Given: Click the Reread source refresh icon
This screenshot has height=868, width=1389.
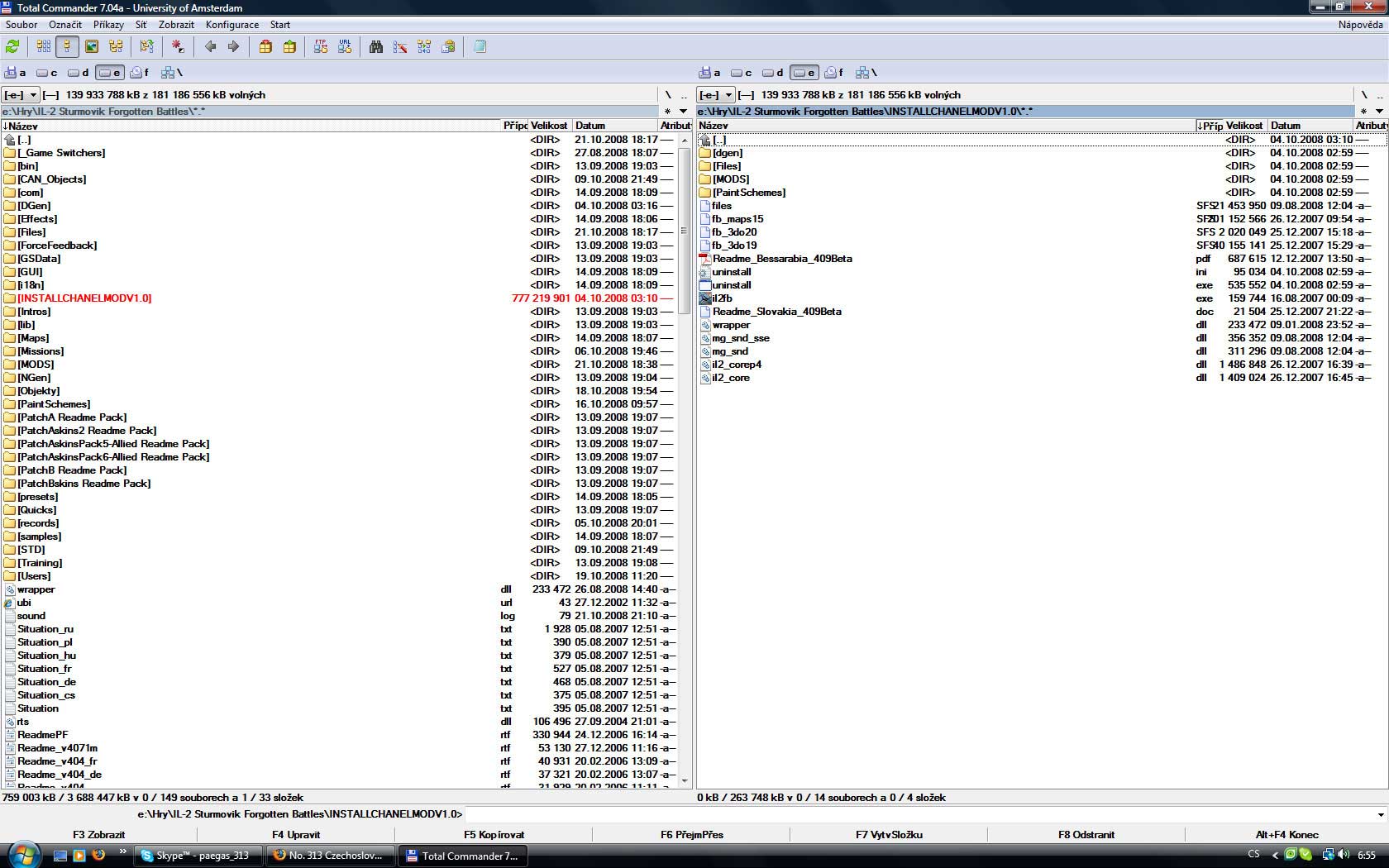Looking at the screenshot, I should click(x=12, y=47).
